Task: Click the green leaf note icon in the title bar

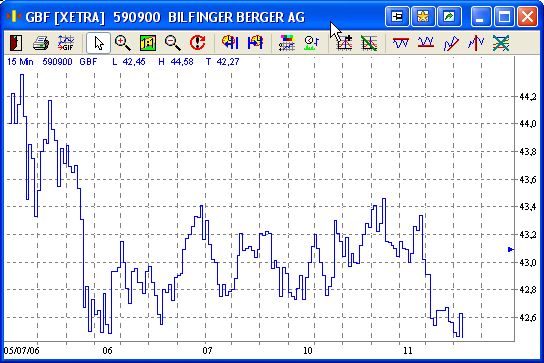Action: (449, 16)
